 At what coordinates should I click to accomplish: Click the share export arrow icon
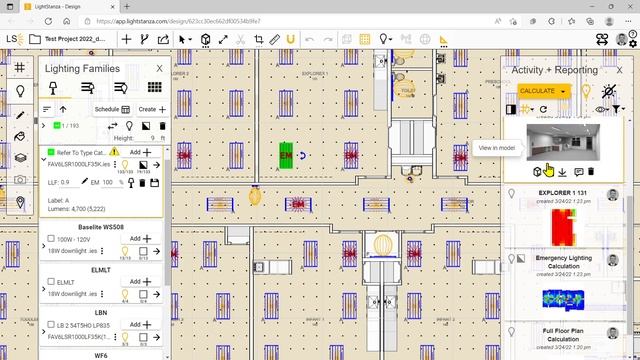pyautogui.click(x=163, y=39)
